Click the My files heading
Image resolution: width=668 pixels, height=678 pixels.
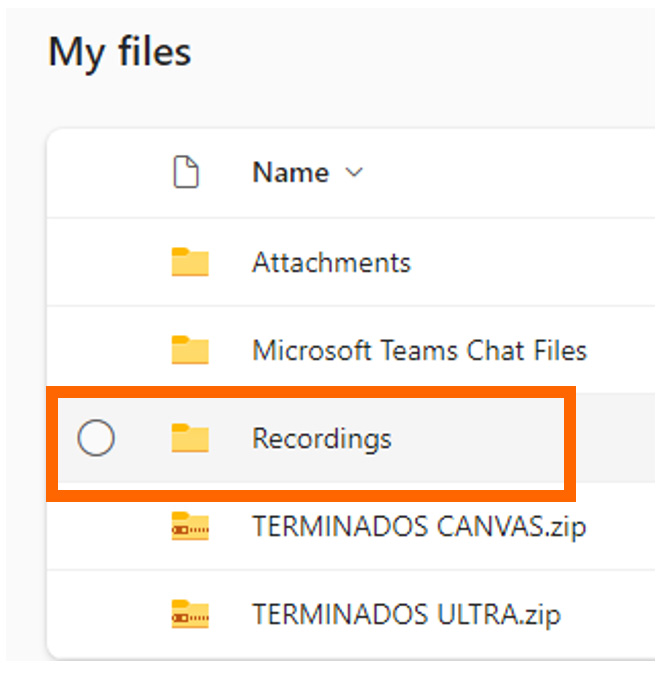(119, 51)
